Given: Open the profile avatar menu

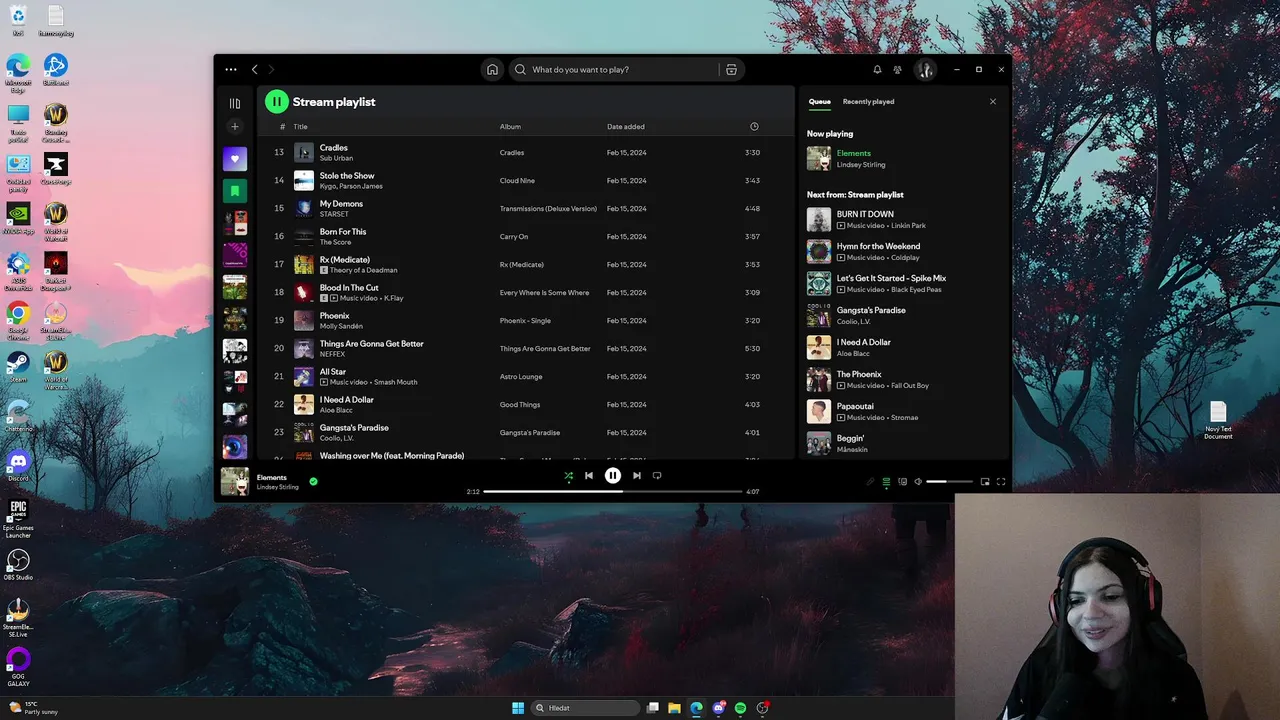Looking at the screenshot, I should tap(925, 70).
